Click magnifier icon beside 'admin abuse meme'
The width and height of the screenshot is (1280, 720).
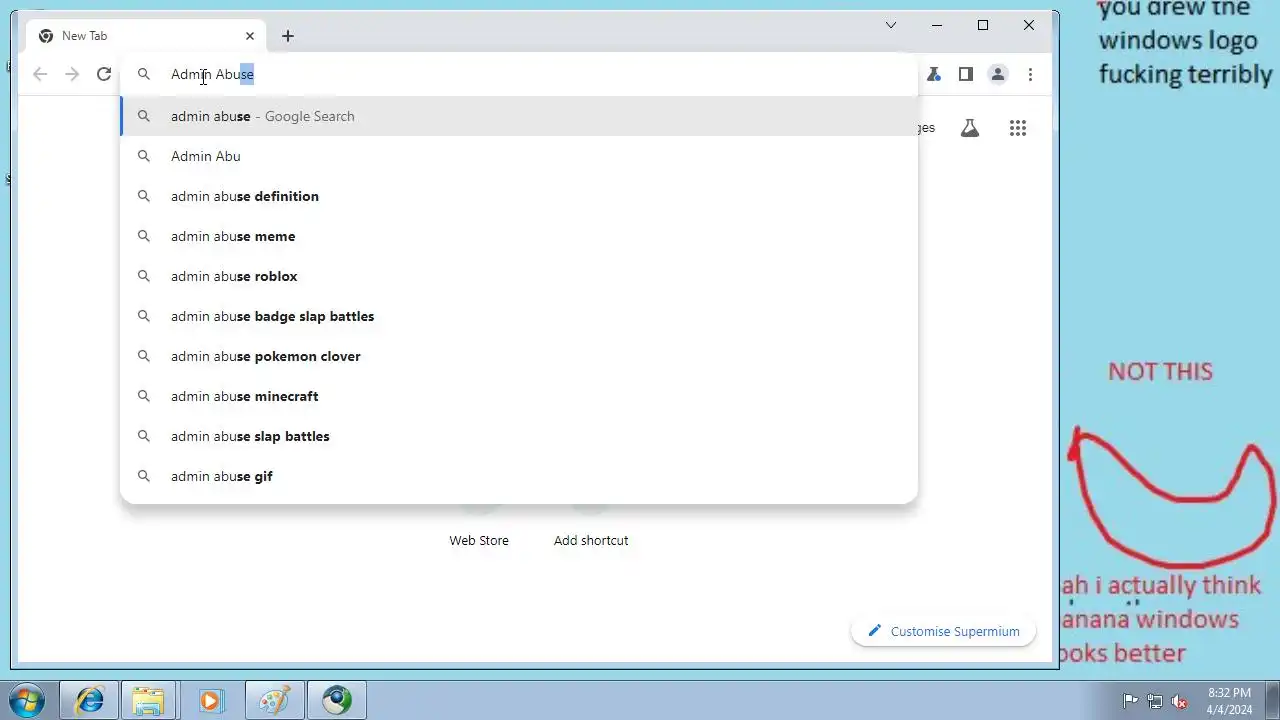(144, 236)
